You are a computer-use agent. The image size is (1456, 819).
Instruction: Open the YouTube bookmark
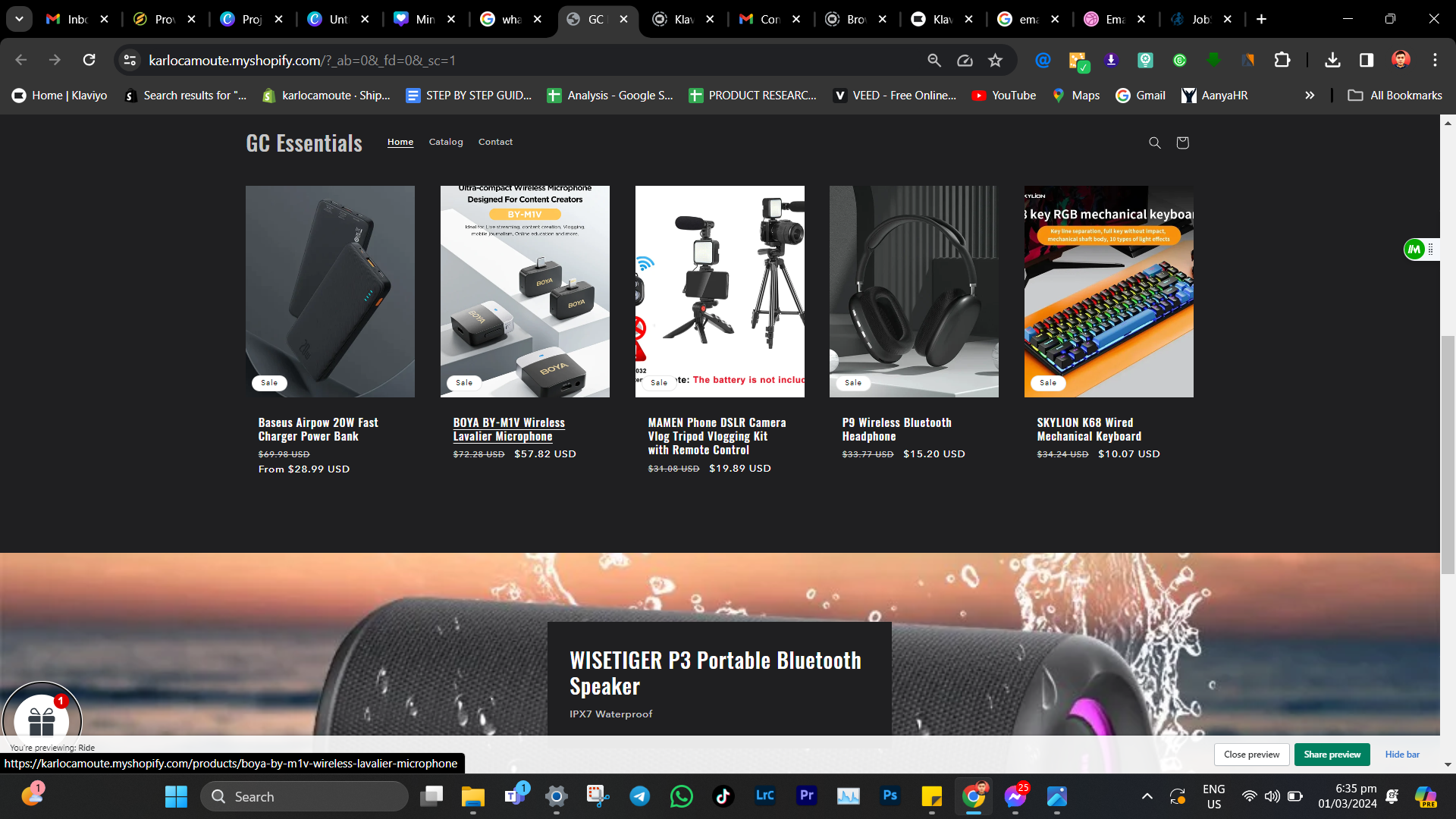coord(1004,95)
